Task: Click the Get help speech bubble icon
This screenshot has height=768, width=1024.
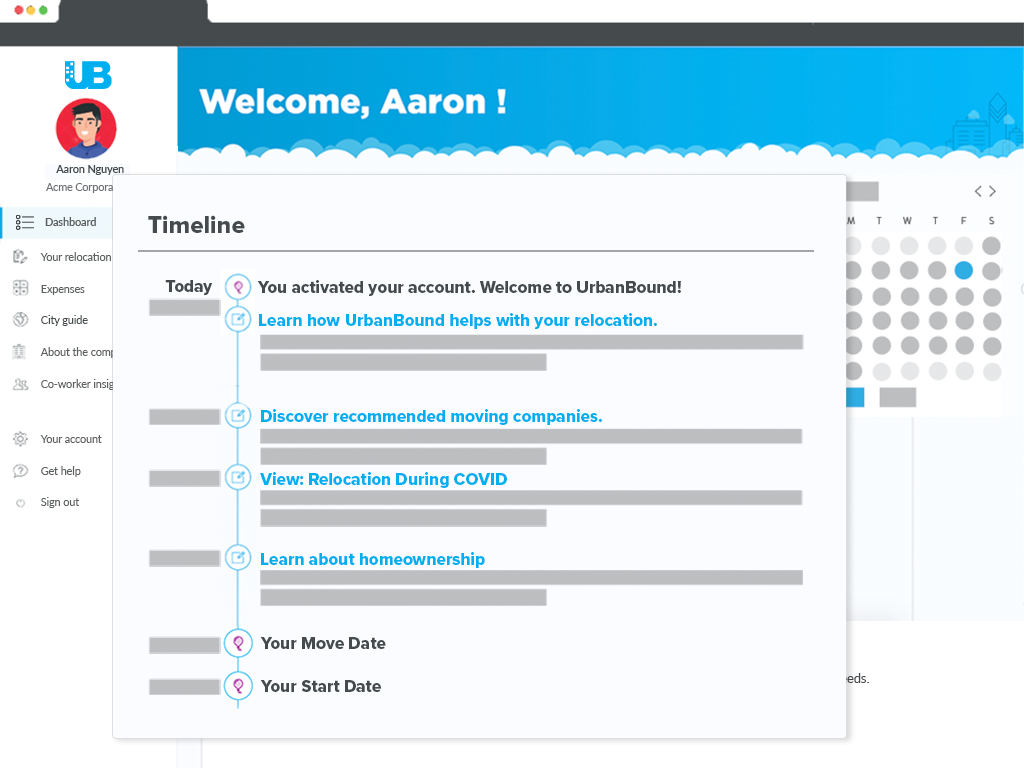Action: point(20,471)
